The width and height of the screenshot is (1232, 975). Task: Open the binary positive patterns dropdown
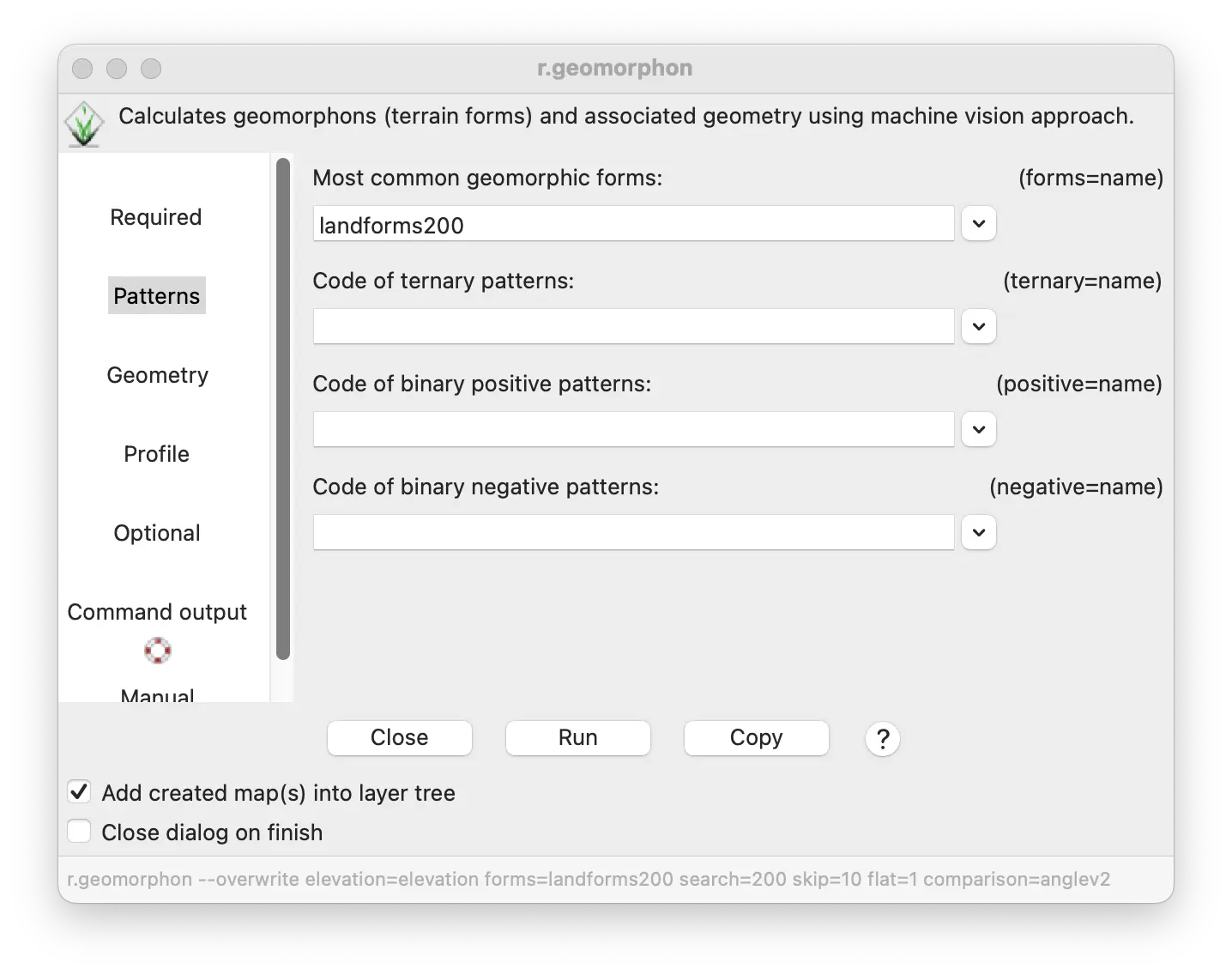pos(979,430)
